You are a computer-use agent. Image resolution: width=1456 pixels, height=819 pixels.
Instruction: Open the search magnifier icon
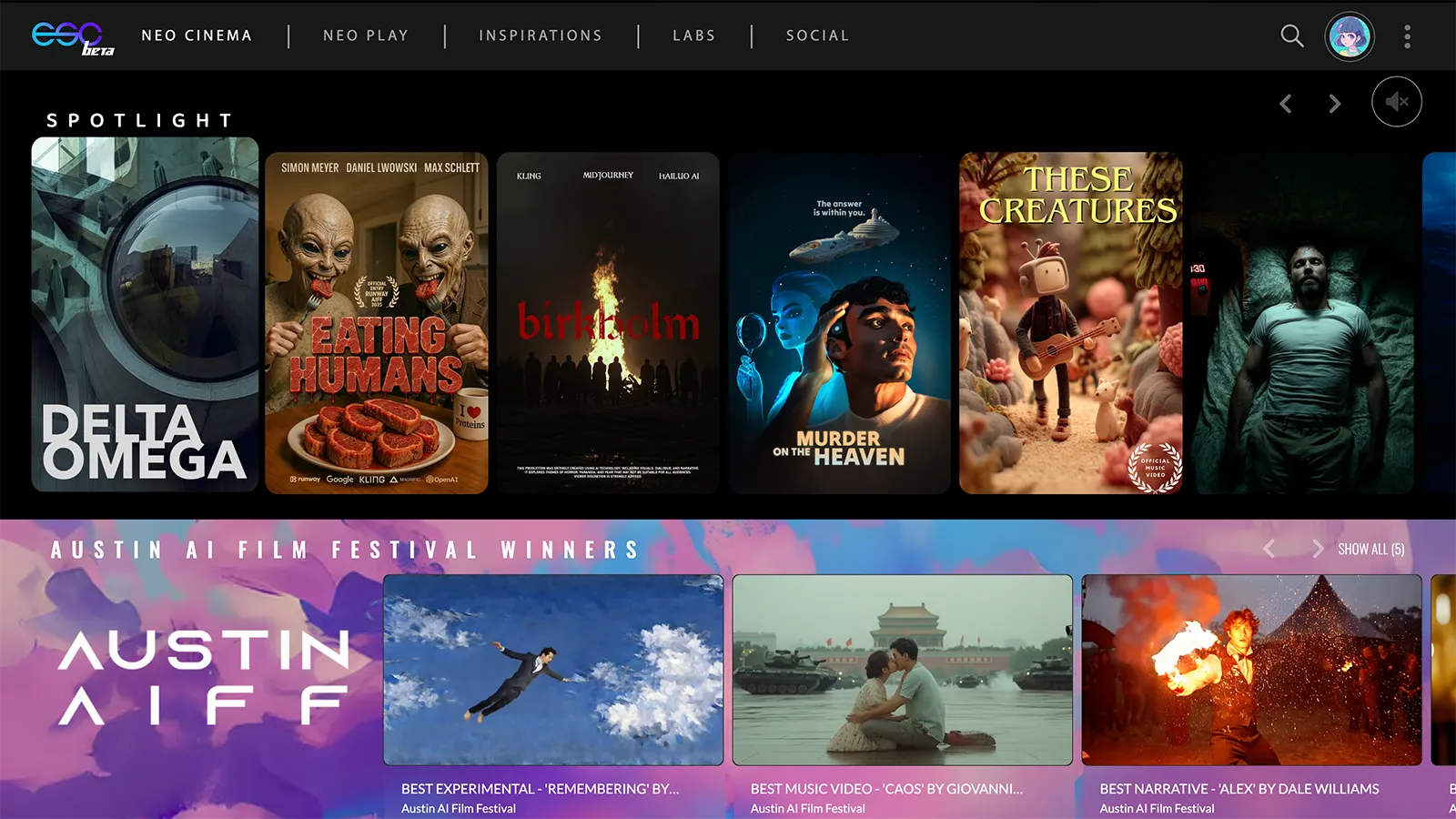(1291, 36)
